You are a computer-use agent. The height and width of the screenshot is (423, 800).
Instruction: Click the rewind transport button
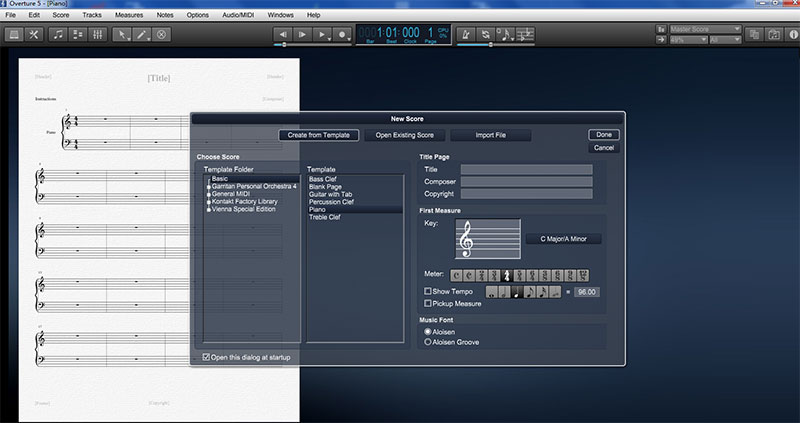(284, 34)
